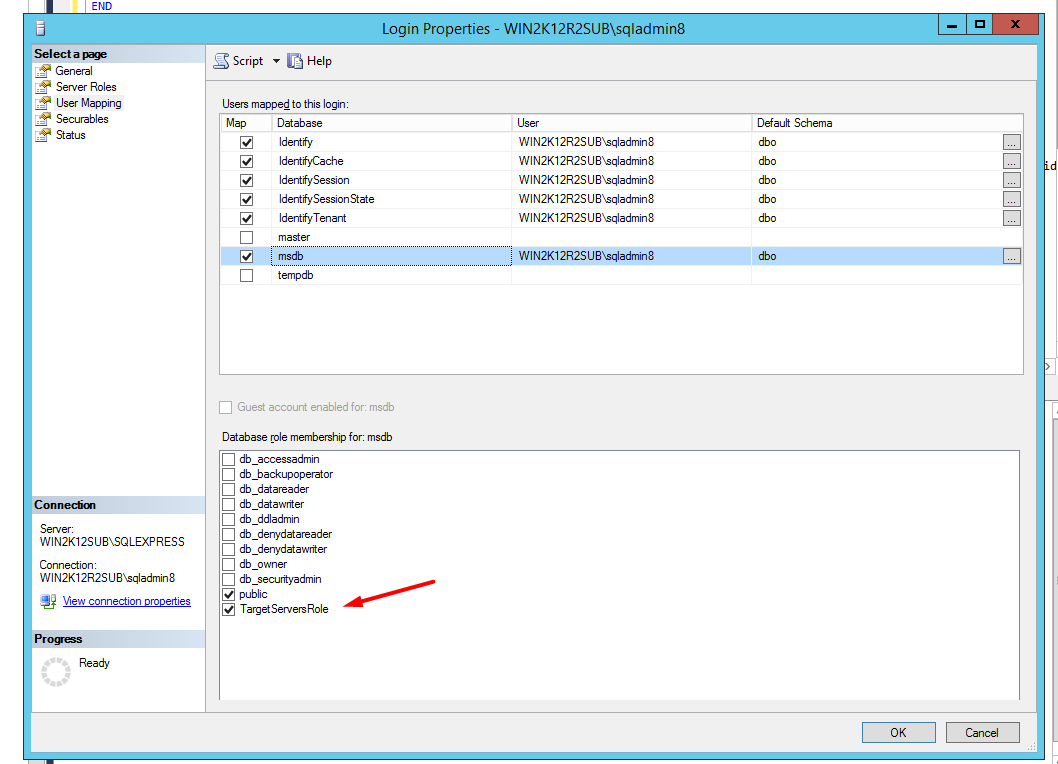Click the Securables page icon
Screen dimensions: 1058x764
click(43, 119)
